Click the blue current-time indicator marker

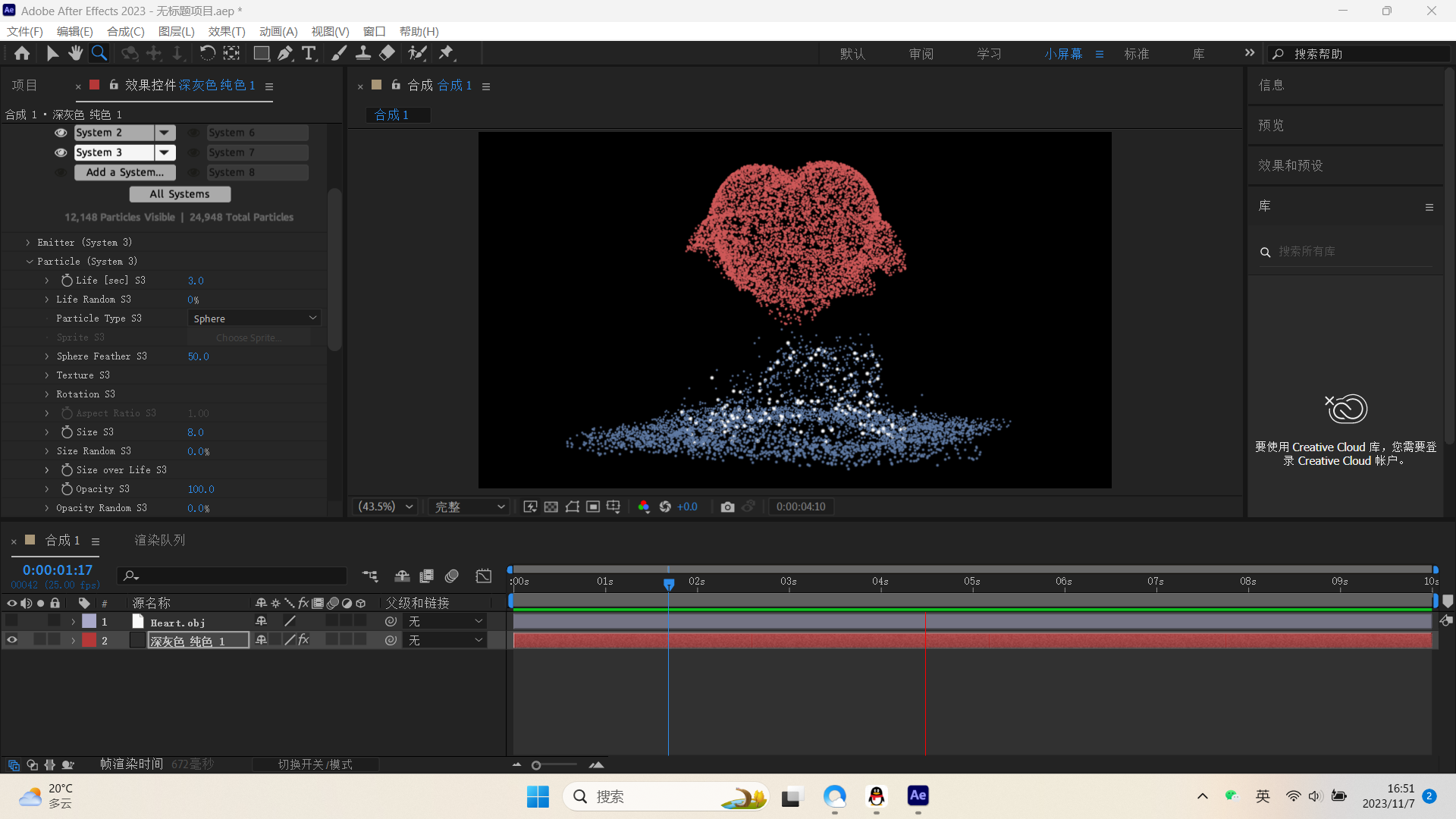[669, 584]
